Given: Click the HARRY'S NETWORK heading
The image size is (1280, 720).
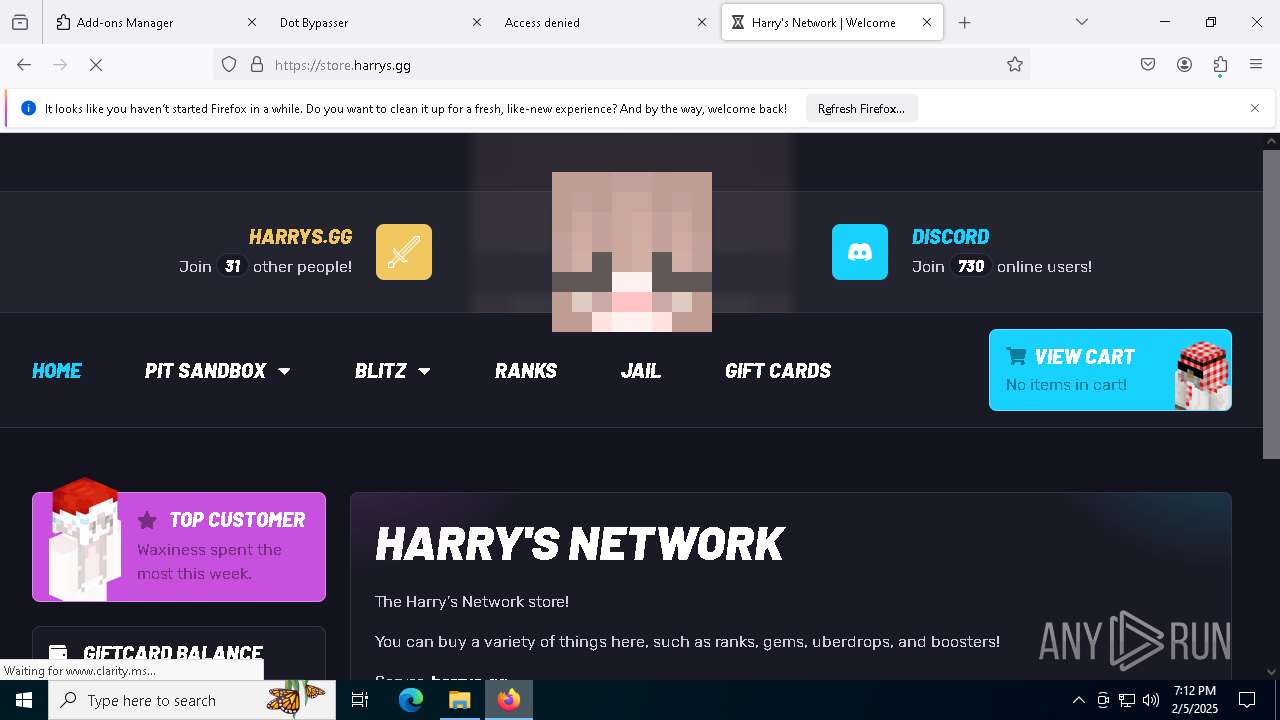Looking at the screenshot, I should [x=580, y=544].
